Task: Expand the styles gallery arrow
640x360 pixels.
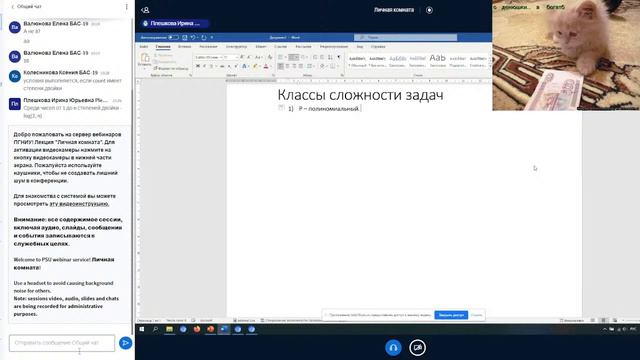Action: (x=490, y=66)
